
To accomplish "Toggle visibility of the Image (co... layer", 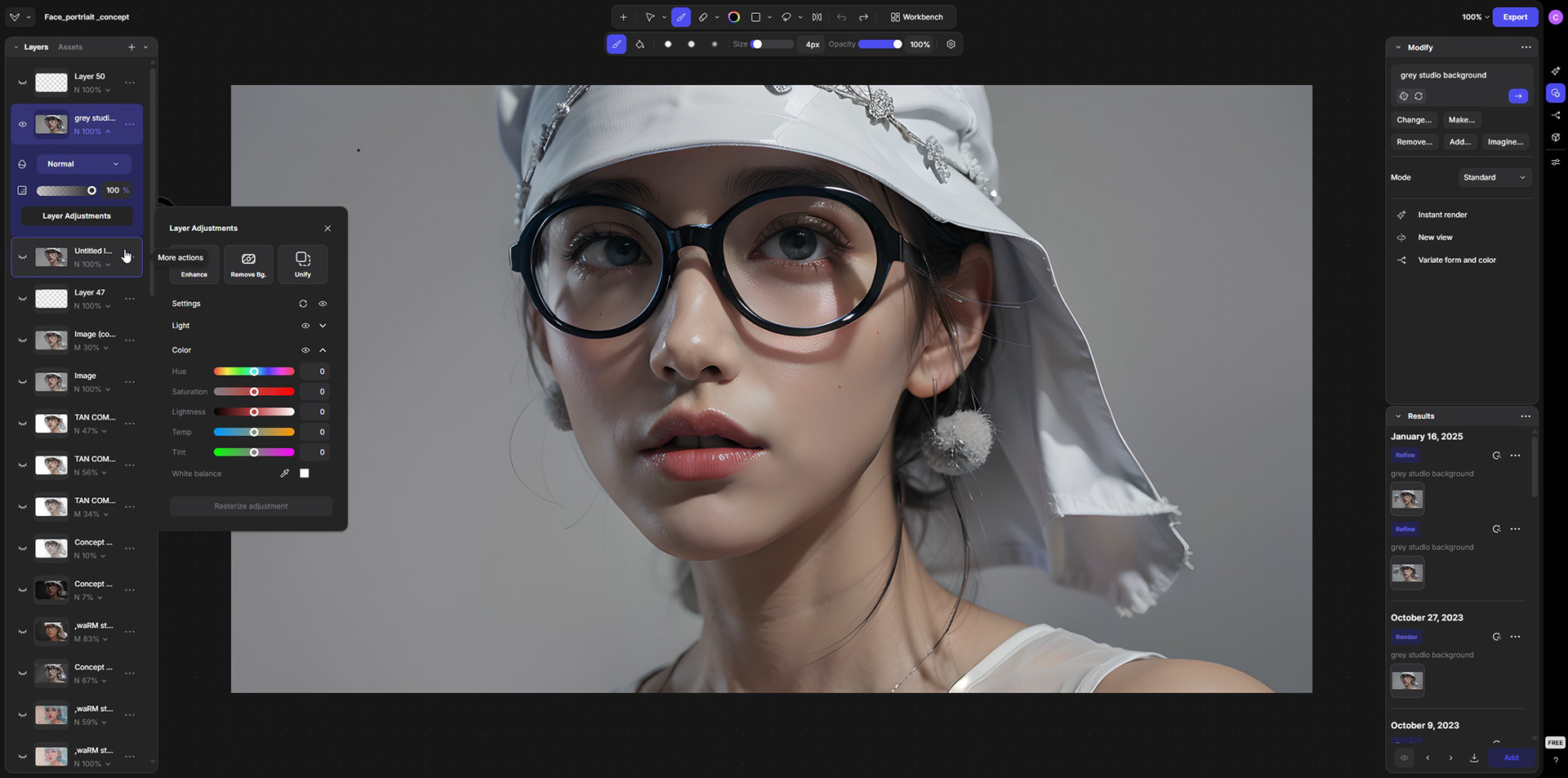I will coord(23,340).
